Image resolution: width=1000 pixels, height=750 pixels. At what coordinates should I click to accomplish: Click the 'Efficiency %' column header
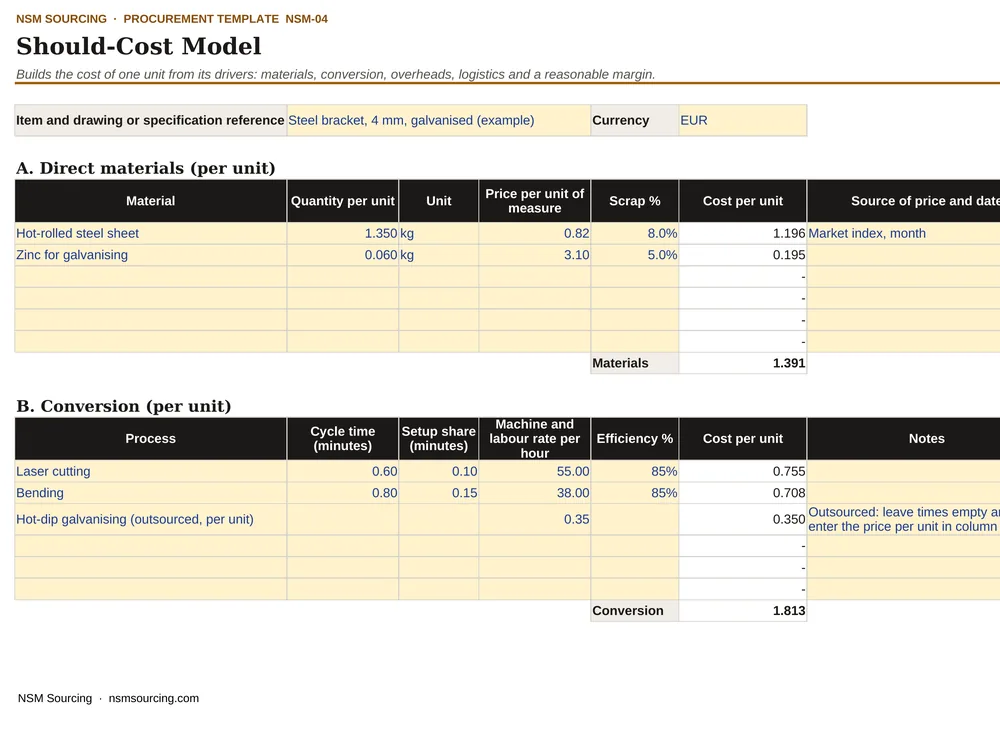(635, 439)
